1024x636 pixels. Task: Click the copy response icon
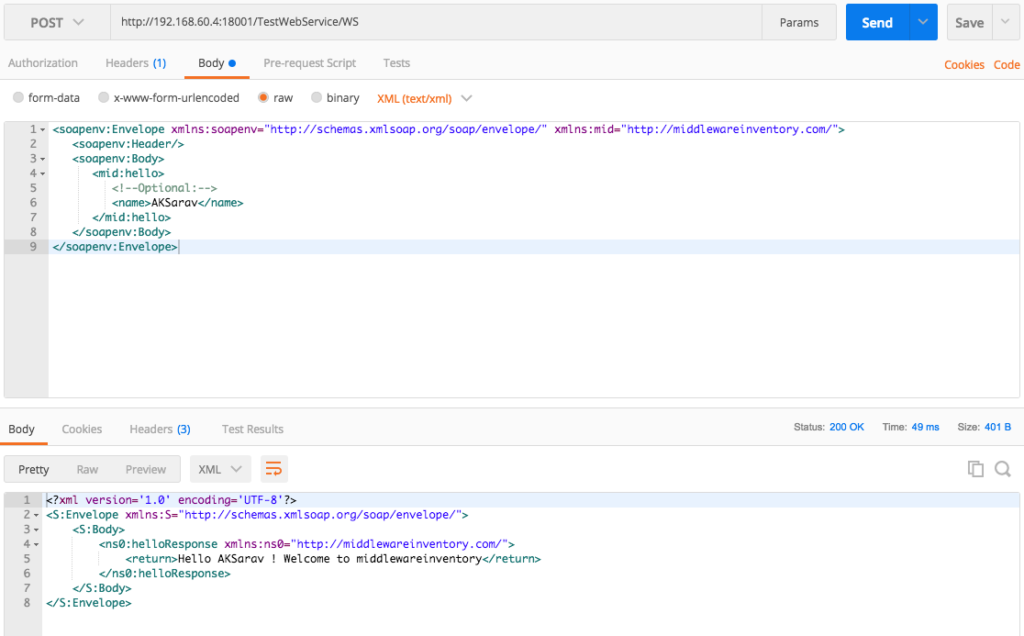tap(975, 469)
